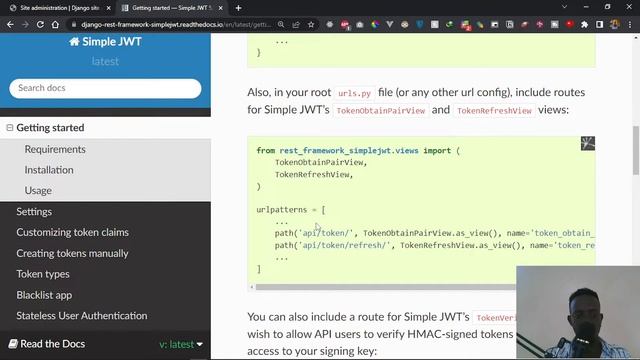This screenshot has width=640, height=360.
Task: Open Stateless User Authentication page
Action: pos(82,316)
